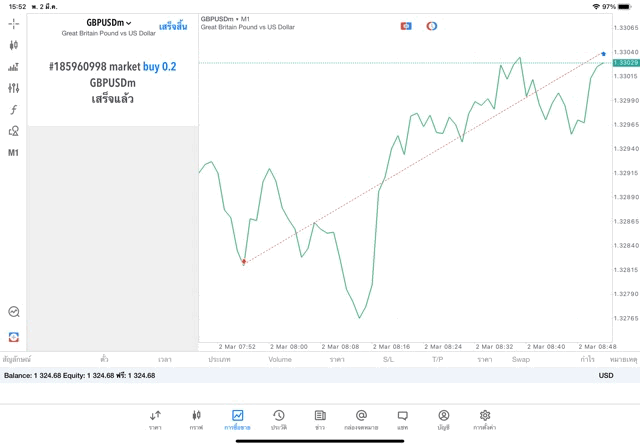Open the การซื้อขาย trade tab
Viewport: 640px width, 447px height.
point(237,420)
